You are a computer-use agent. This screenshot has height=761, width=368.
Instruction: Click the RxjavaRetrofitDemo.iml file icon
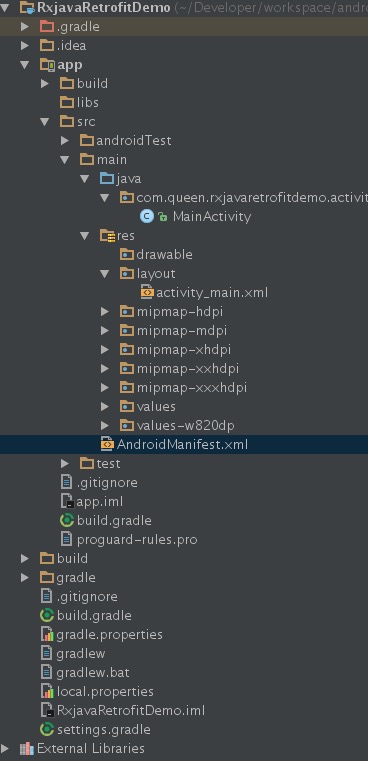click(47, 711)
